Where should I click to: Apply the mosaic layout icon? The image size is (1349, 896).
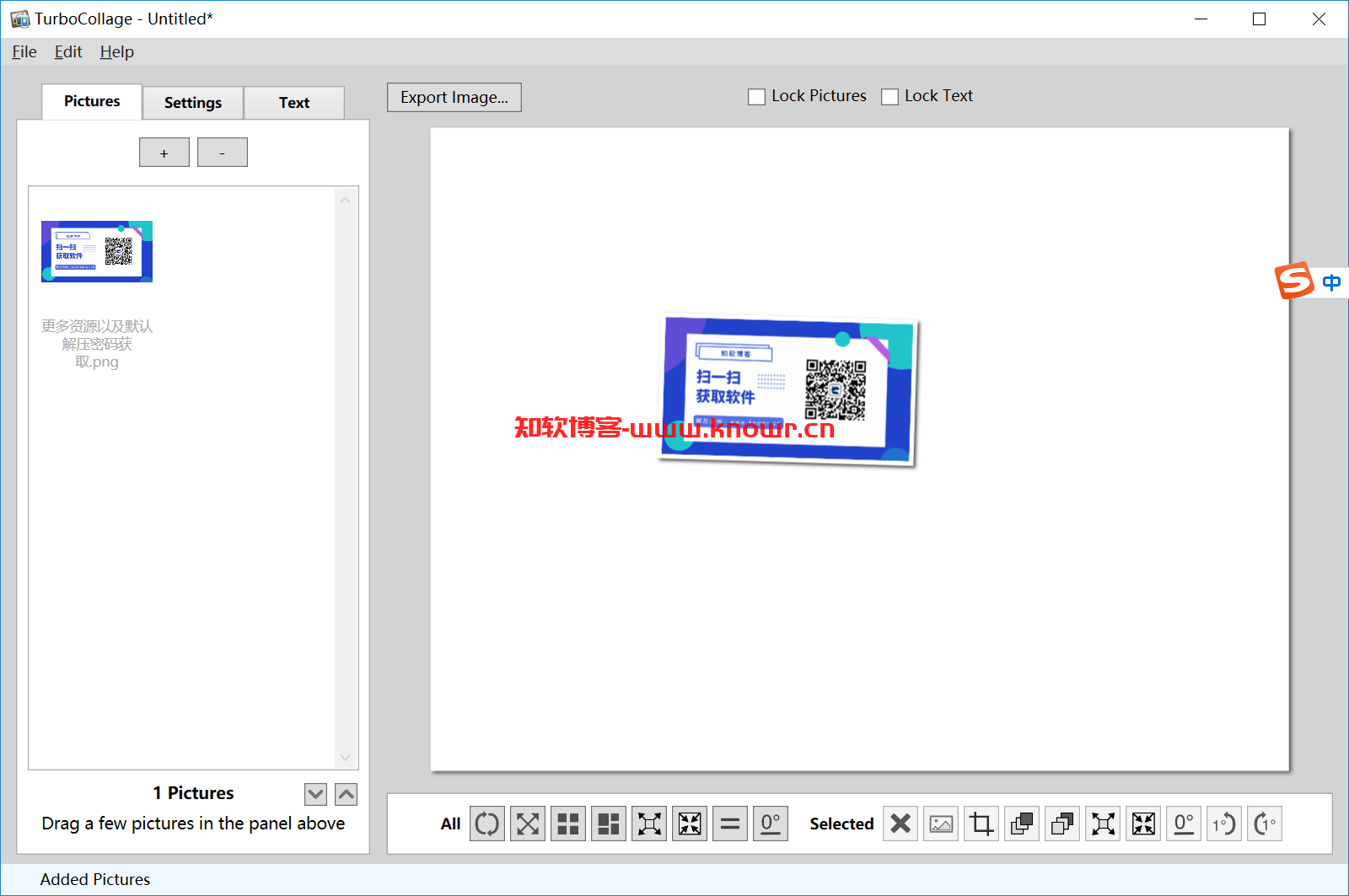coord(609,824)
